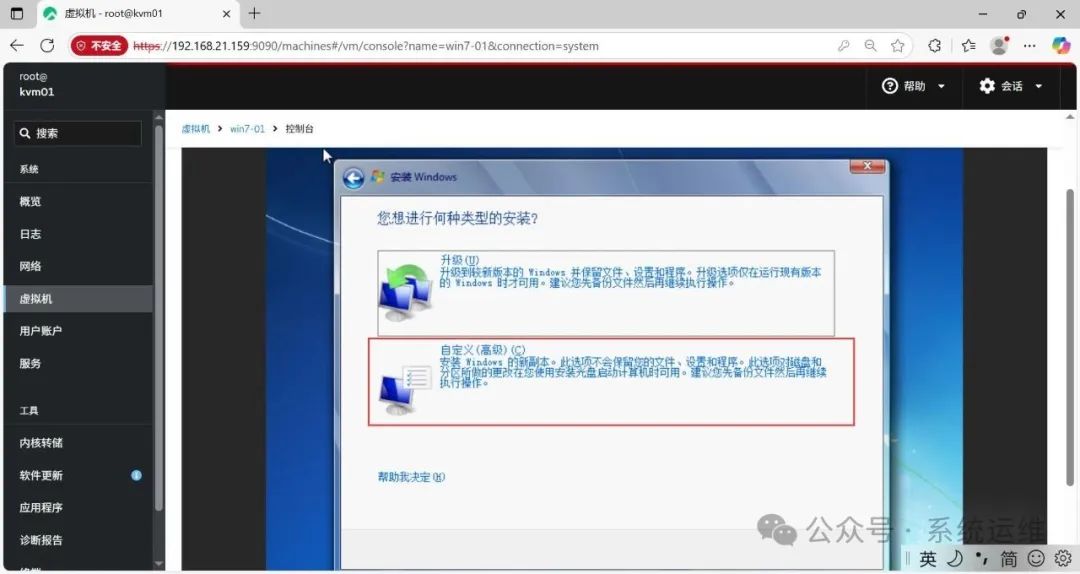Click the 软件更新 info badge icon

click(x=136, y=475)
